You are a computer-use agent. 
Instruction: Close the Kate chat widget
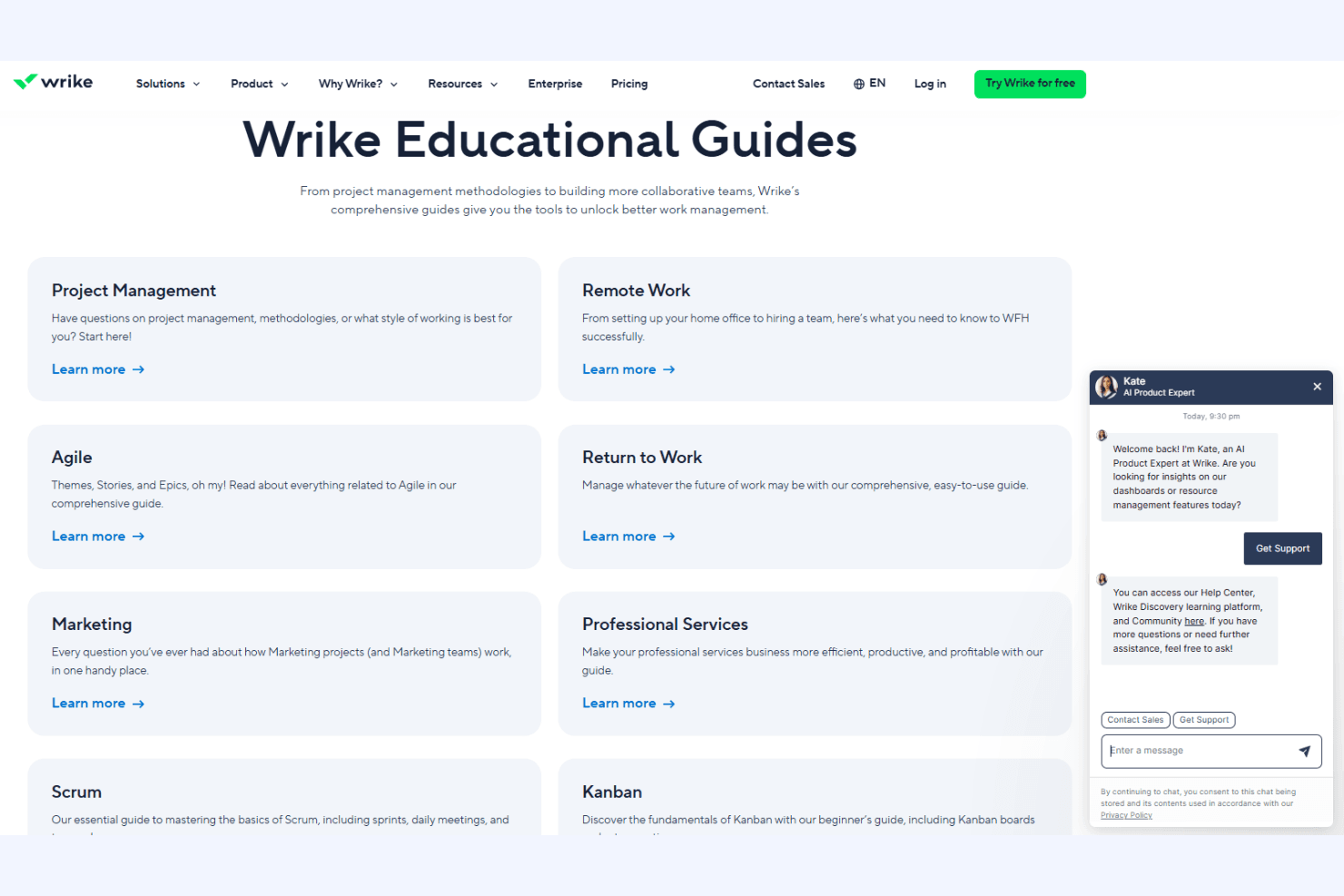point(1317,387)
